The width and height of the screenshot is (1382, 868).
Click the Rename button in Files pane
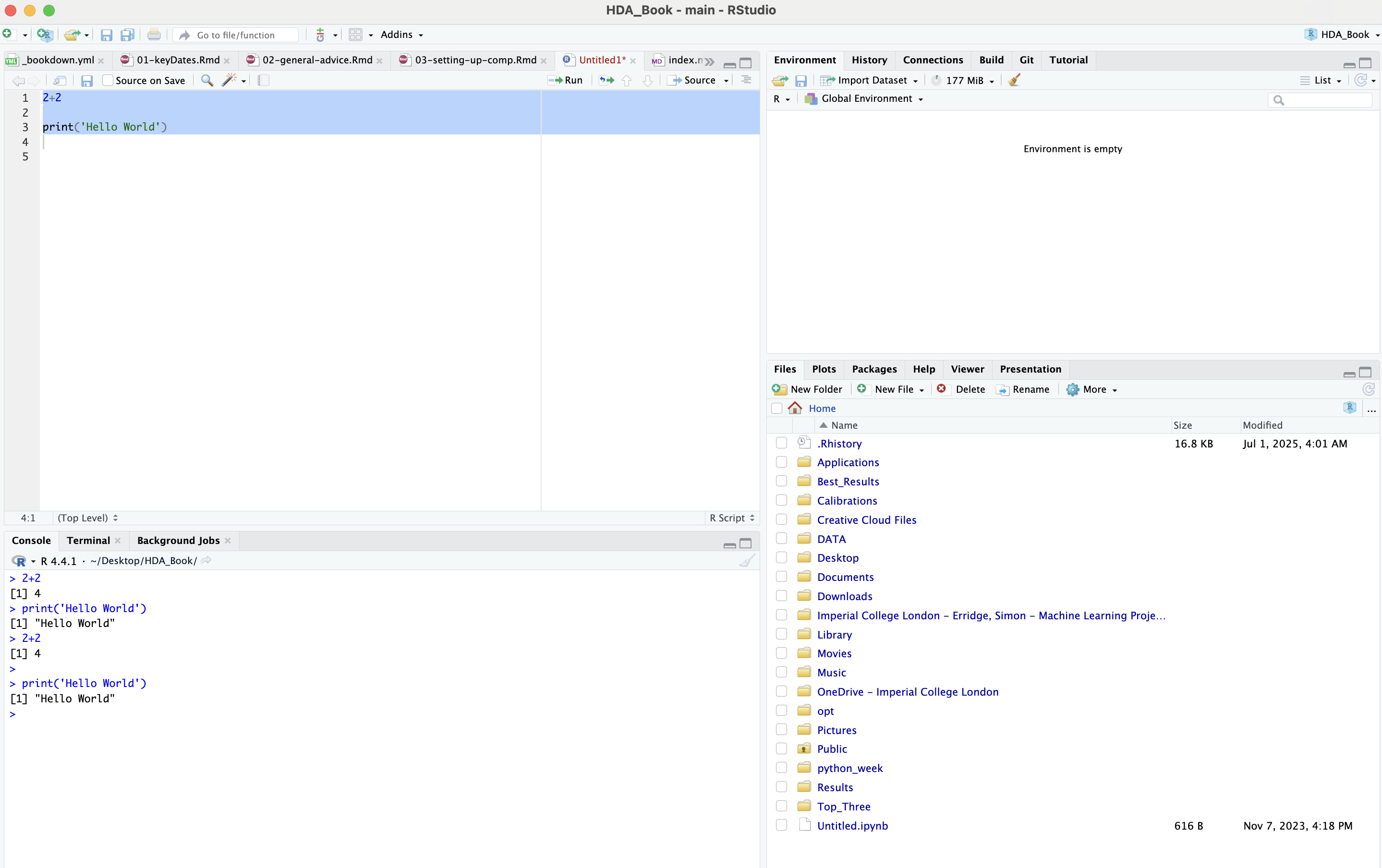(1023, 389)
